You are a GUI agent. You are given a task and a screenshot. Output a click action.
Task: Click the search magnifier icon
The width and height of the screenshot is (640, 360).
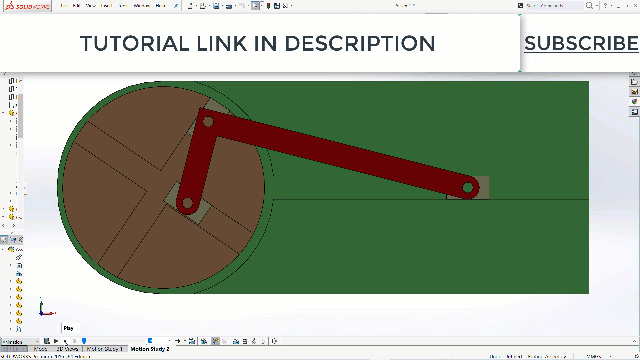(x=589, y=5)
